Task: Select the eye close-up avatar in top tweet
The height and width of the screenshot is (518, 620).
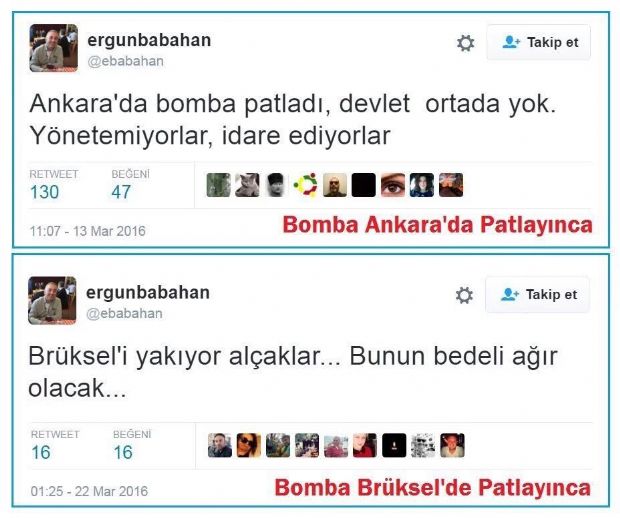Action: (393, 185)
